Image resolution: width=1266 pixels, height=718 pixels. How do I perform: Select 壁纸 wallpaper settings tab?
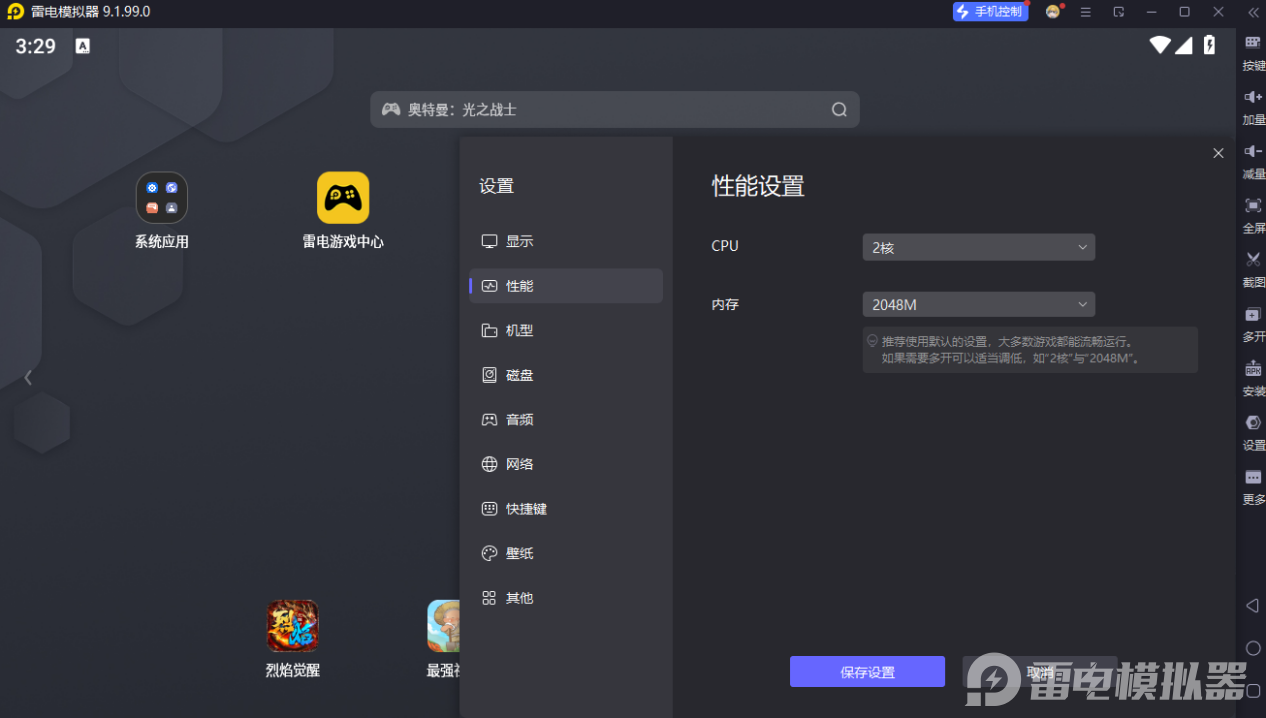(x=566, y=553)
